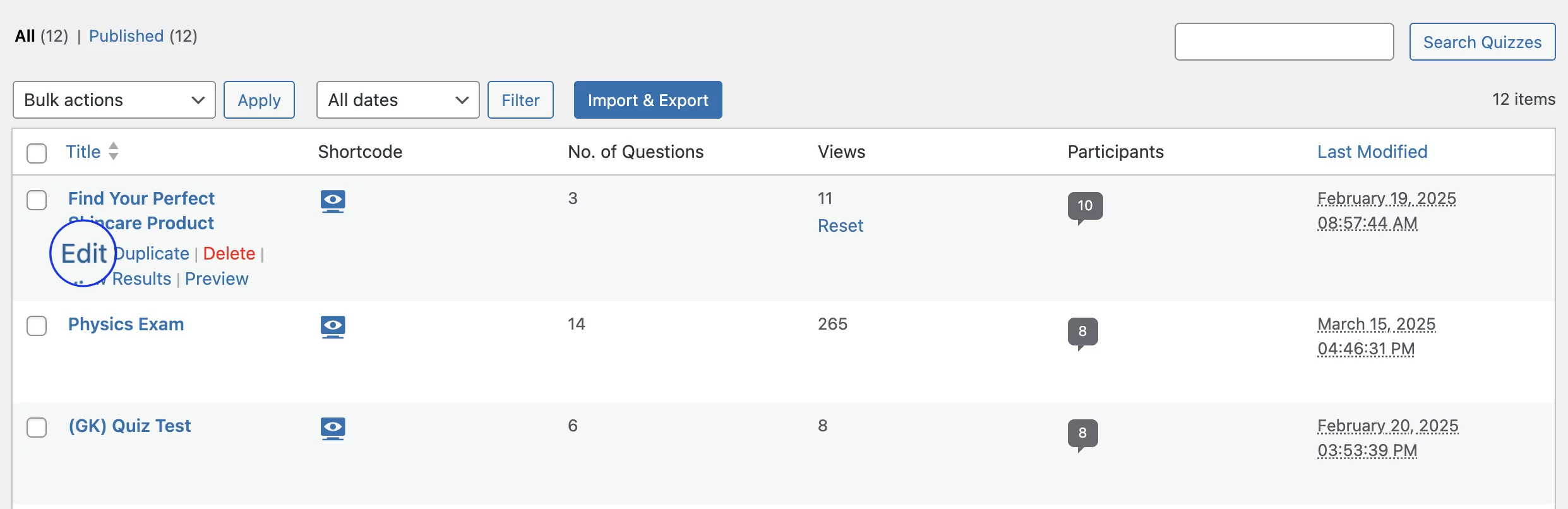Click the February 19, 2025 modified date

click(x=1387, y=210)
